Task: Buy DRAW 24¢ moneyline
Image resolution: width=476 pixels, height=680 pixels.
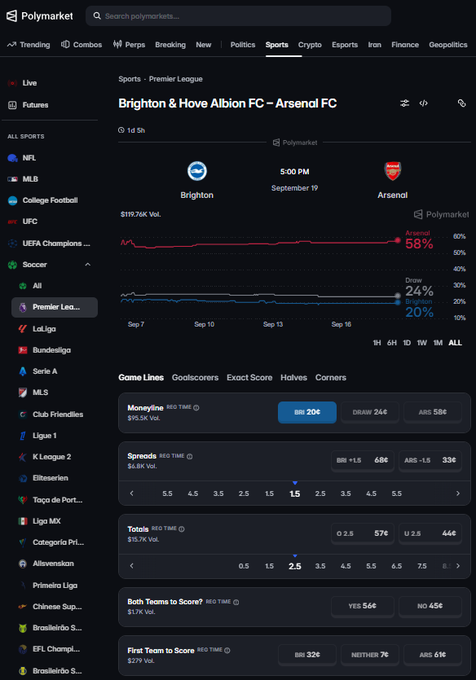Action: point(370,412)
